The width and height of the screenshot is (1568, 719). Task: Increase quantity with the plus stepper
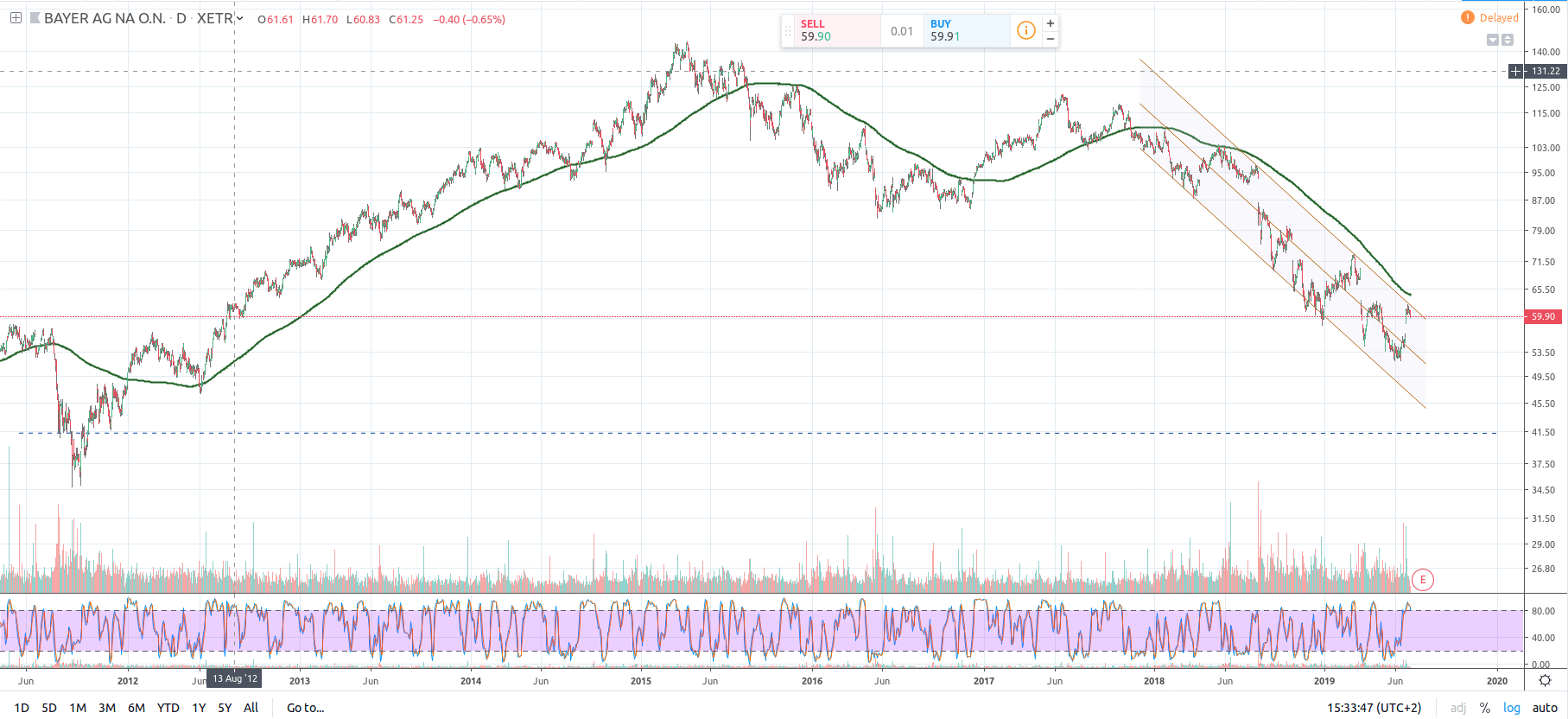pyautogui.click(x=1051, y=23)
